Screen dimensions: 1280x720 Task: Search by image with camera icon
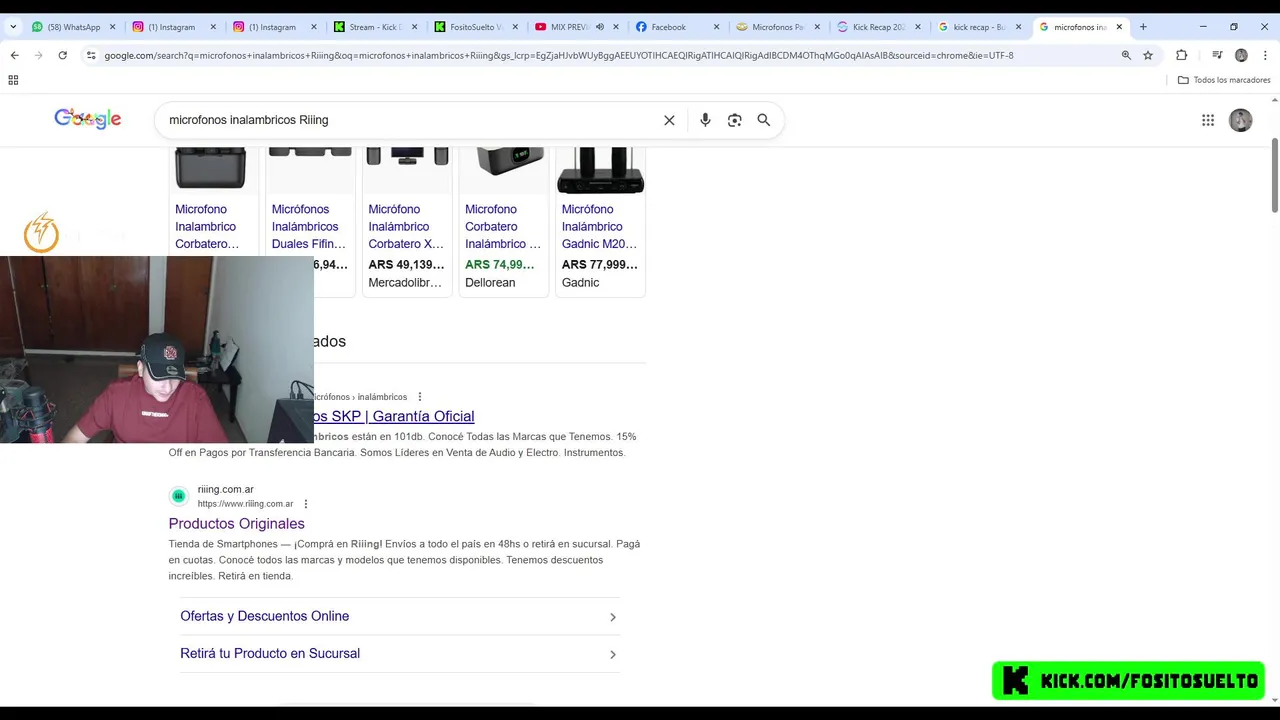734,120
